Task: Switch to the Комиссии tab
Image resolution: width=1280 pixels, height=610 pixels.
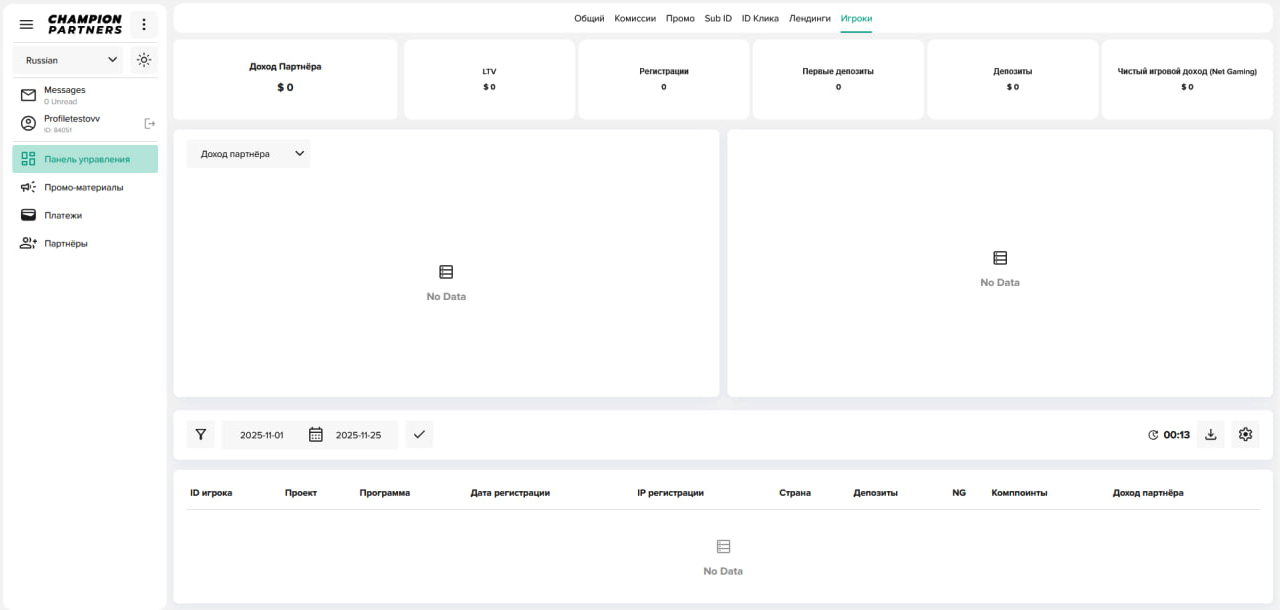Action: tap(635, 18)
